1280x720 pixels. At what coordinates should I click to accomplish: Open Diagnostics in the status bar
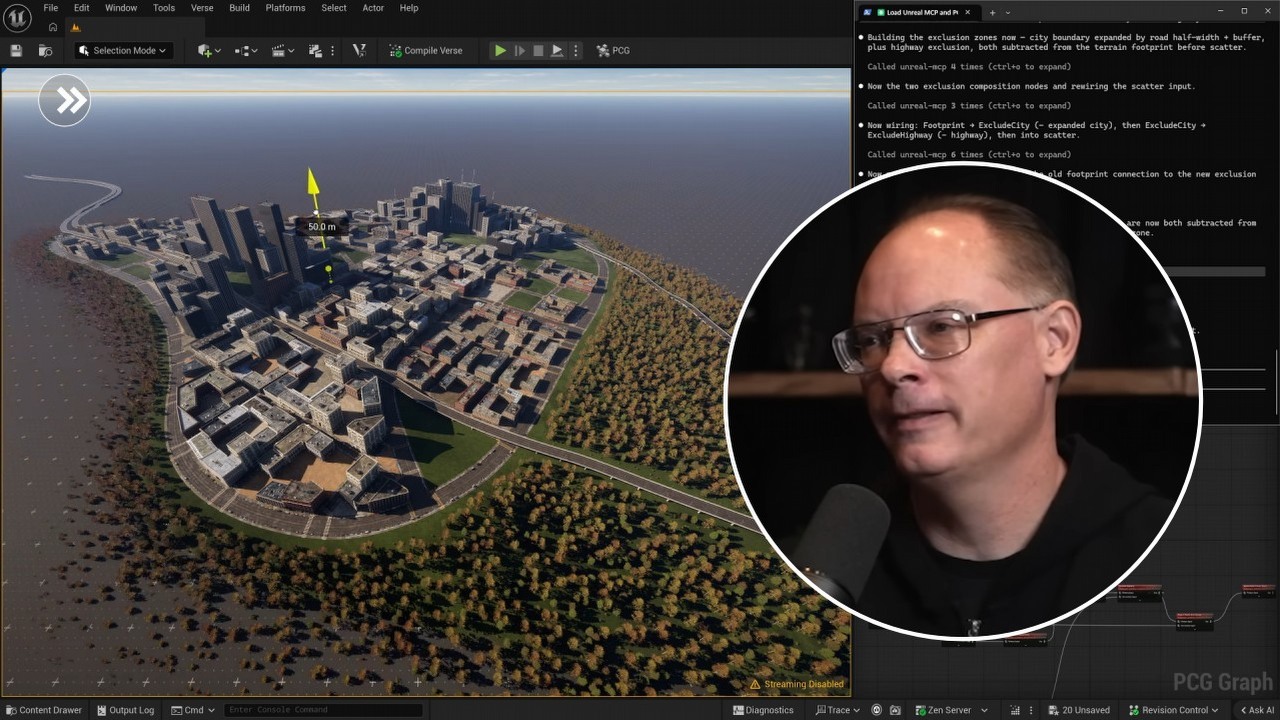tap(763, 710)
